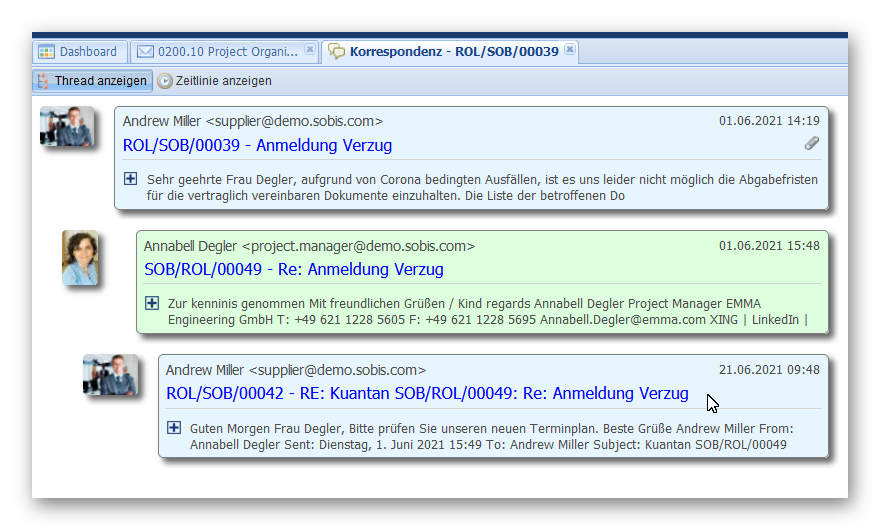880x530 pixels.
Task: Click sender Andrew Miller on 14:19 message
Action: (253, 121)
